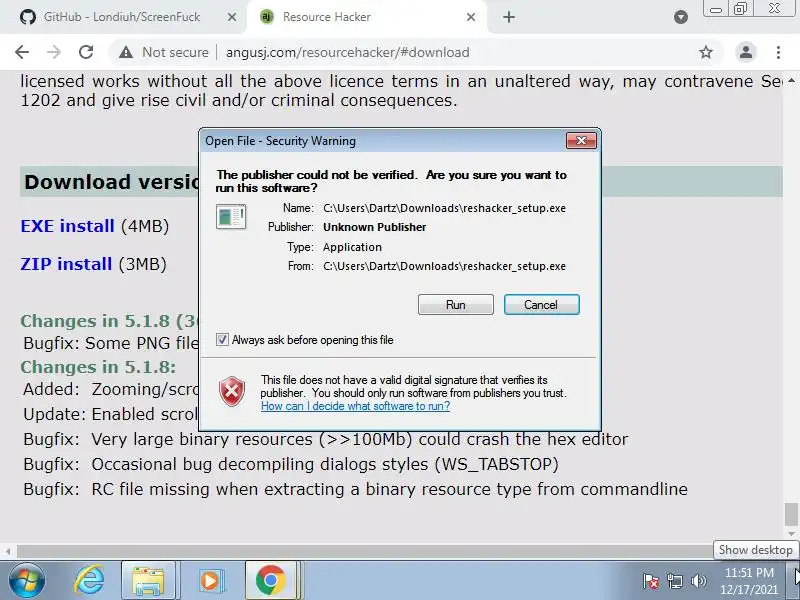Close the Resource Hacker tab
This screenshot has width=800, height=600.
click(471, 17)
